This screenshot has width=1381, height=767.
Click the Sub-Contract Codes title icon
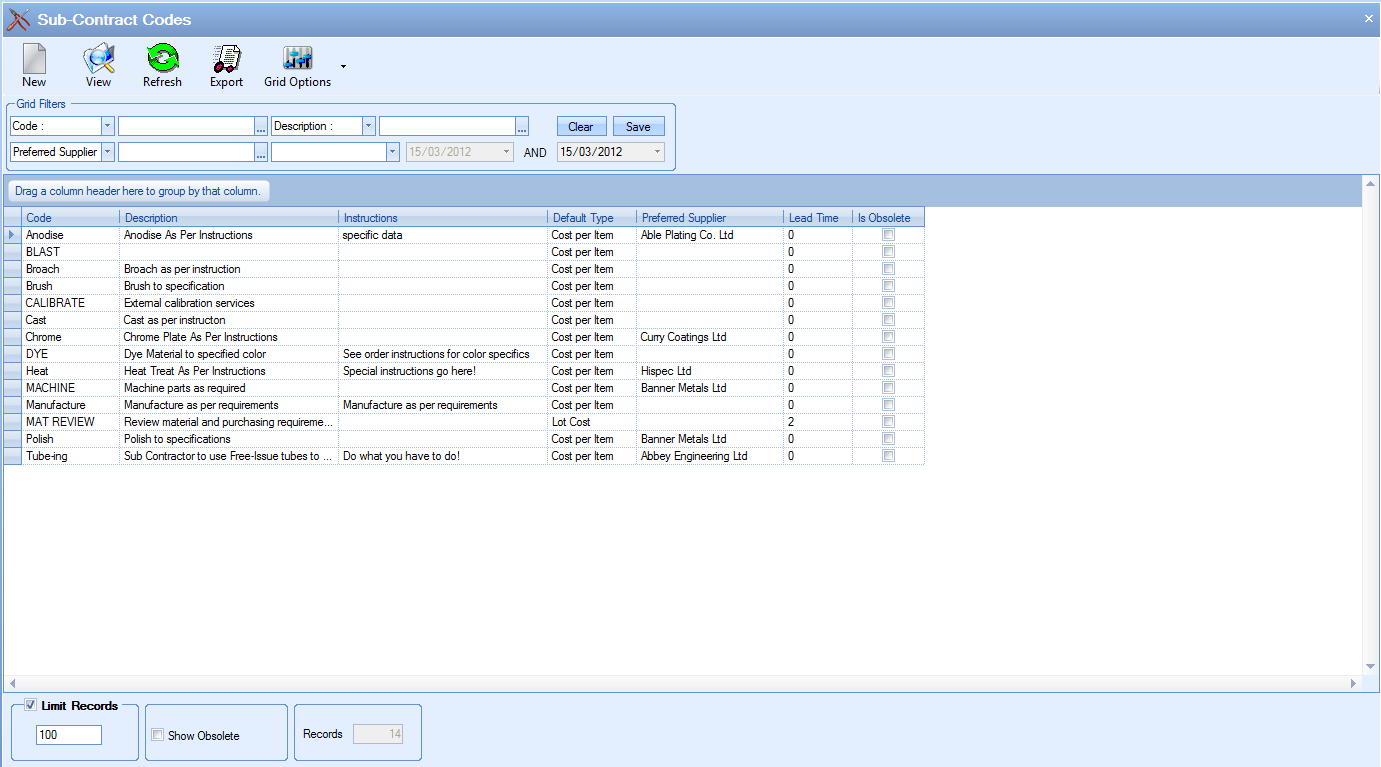click(x=18, y=19)
